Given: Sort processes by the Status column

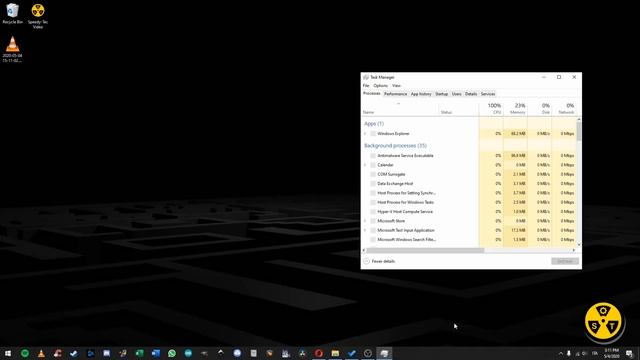Looking at the screenshot, I should pos(459,108).
